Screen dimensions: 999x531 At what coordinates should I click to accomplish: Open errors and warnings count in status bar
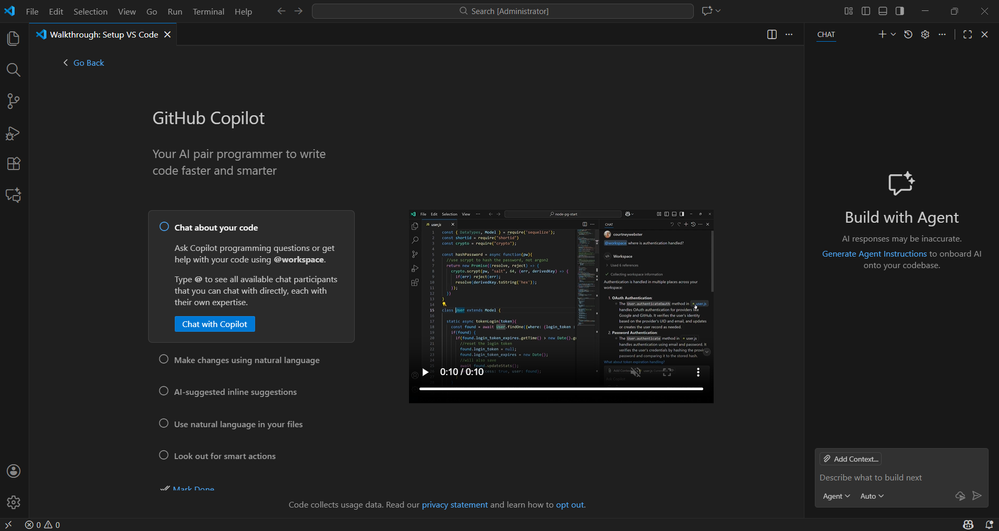(x=42, y=525)
